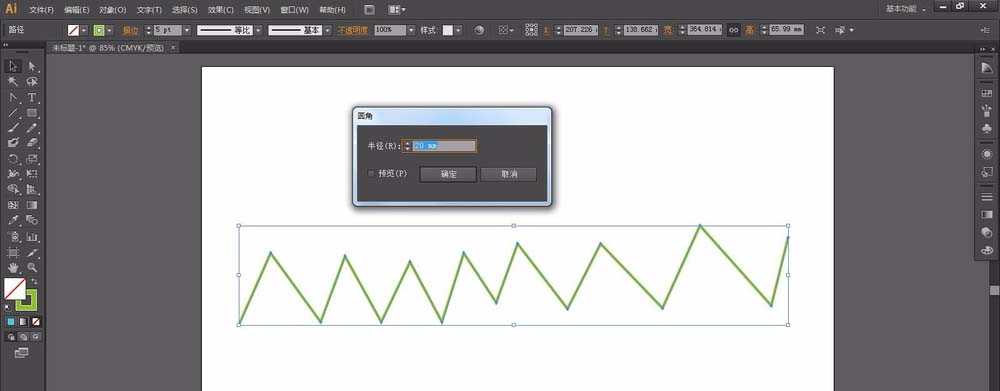Select the Hand tool

(13, 267)
